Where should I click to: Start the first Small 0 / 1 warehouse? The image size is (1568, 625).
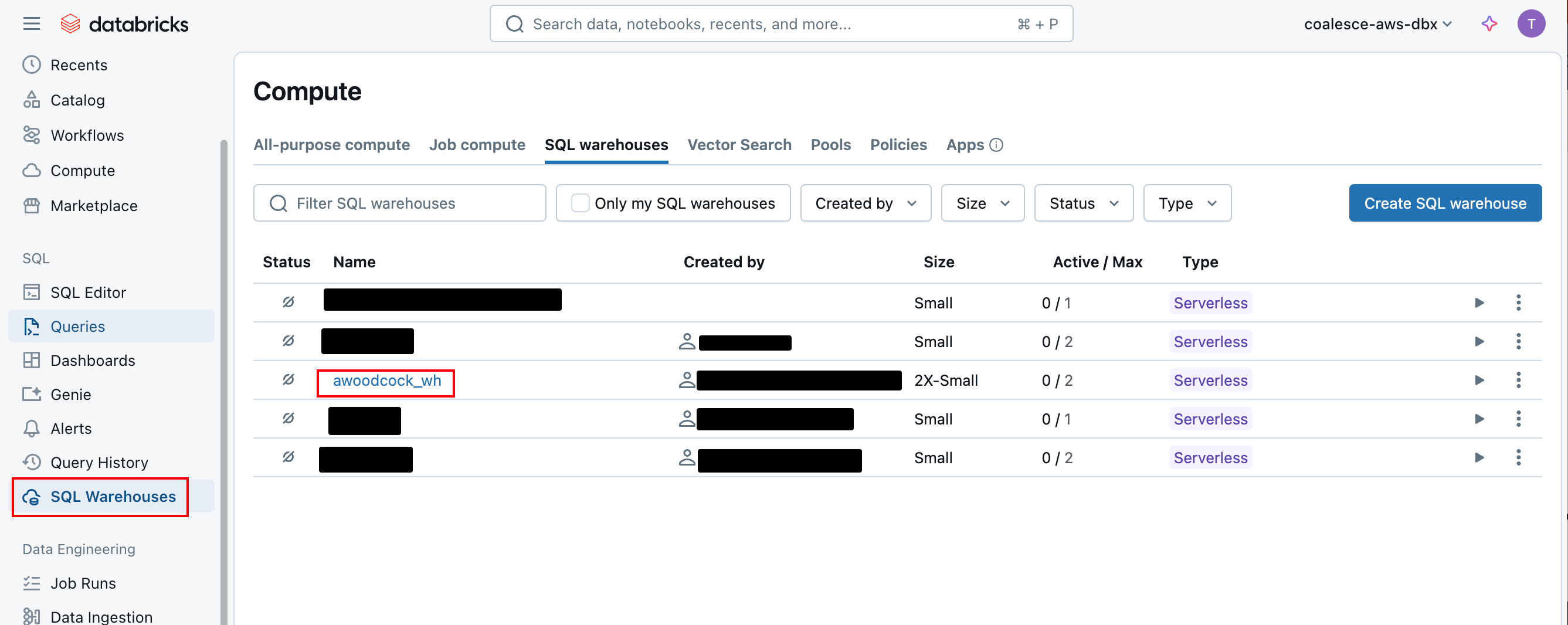point(1479,303)
